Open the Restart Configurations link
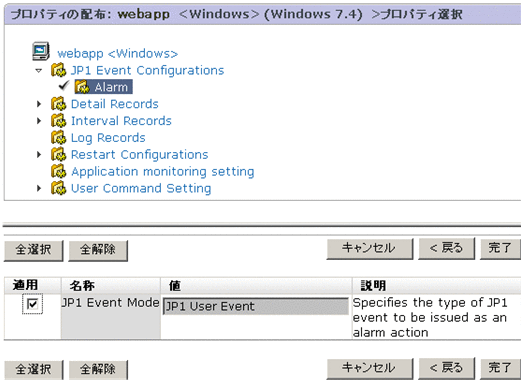The width and height of the screenshot is (524, 383). [x=140, y=154]
